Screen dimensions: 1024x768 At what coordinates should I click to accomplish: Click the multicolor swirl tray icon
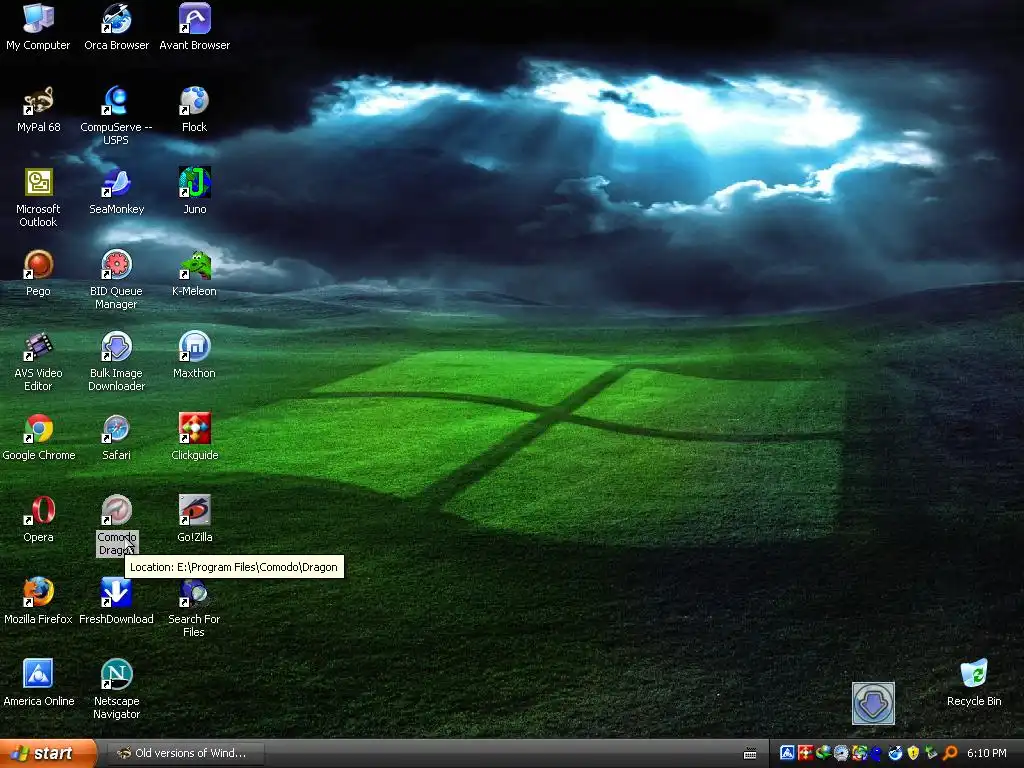(859, 753)
